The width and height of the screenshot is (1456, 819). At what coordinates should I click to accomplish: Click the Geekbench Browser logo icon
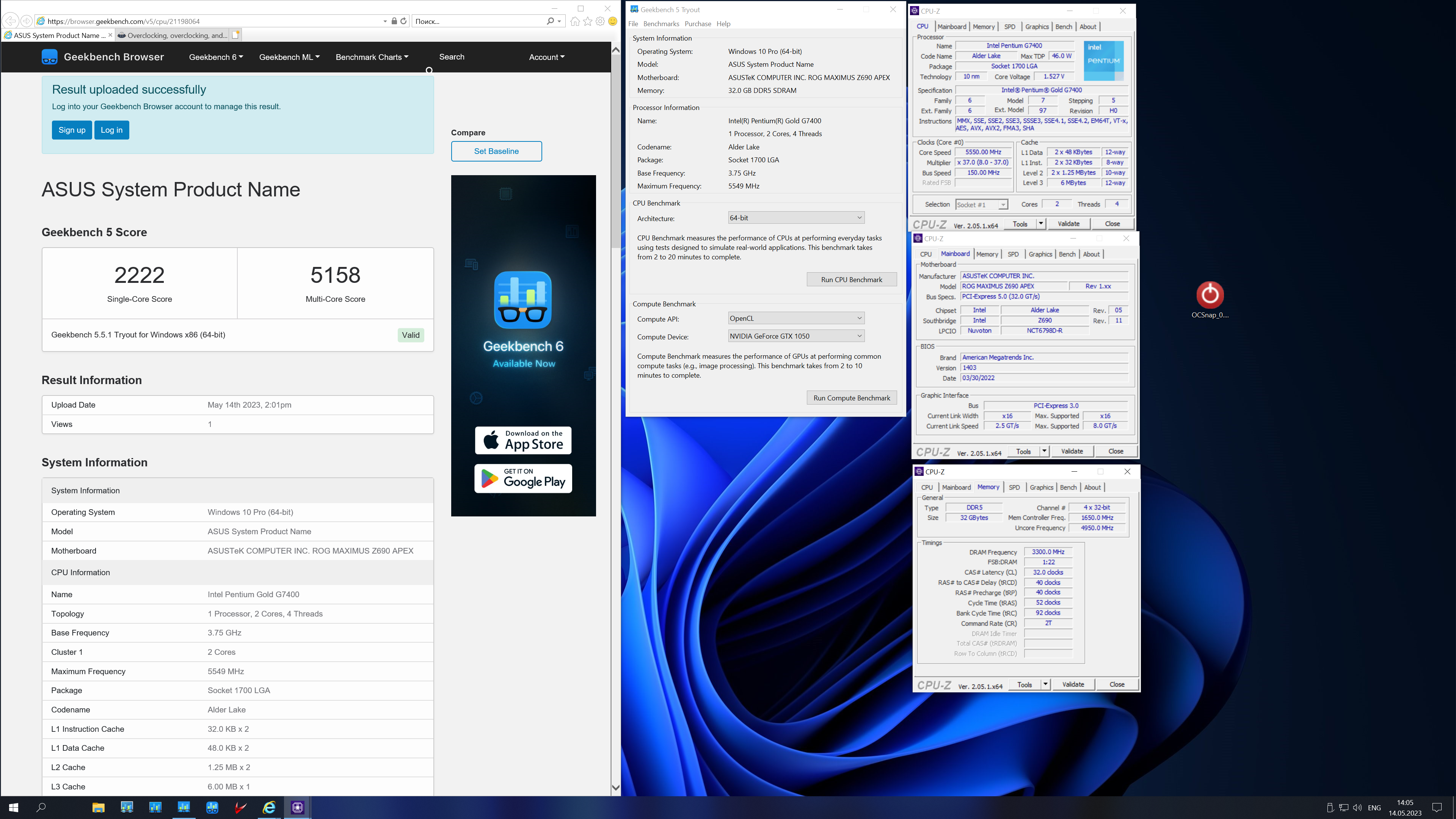click(49, 57)
